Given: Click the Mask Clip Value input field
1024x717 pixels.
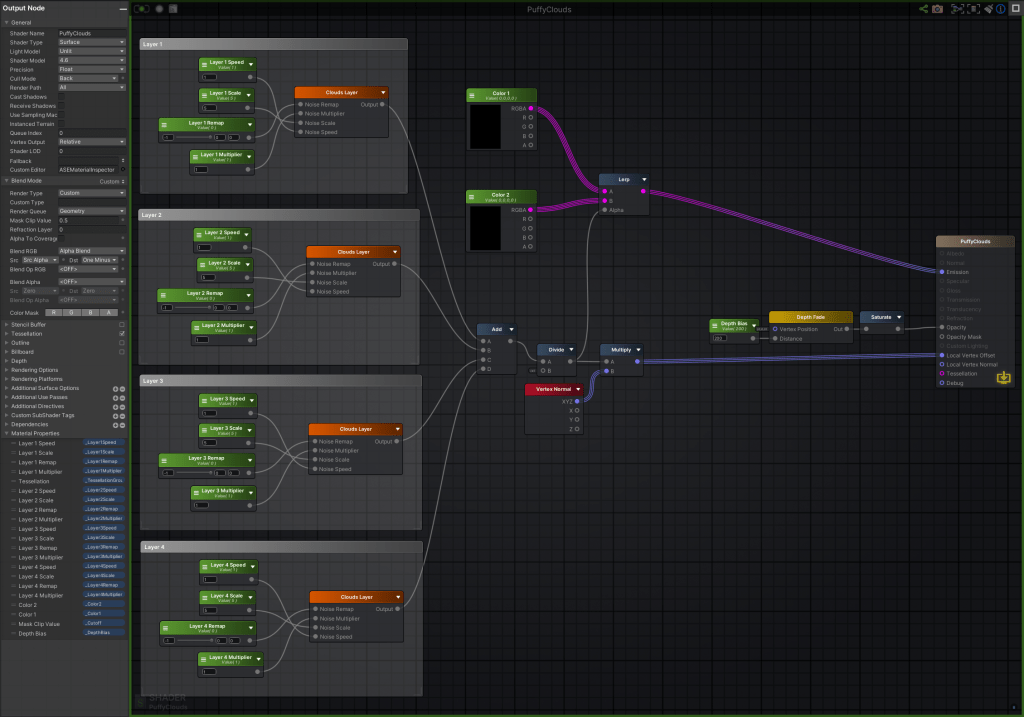Looking at the screenshot, I should pyautogui.click(x=90, y=220).
